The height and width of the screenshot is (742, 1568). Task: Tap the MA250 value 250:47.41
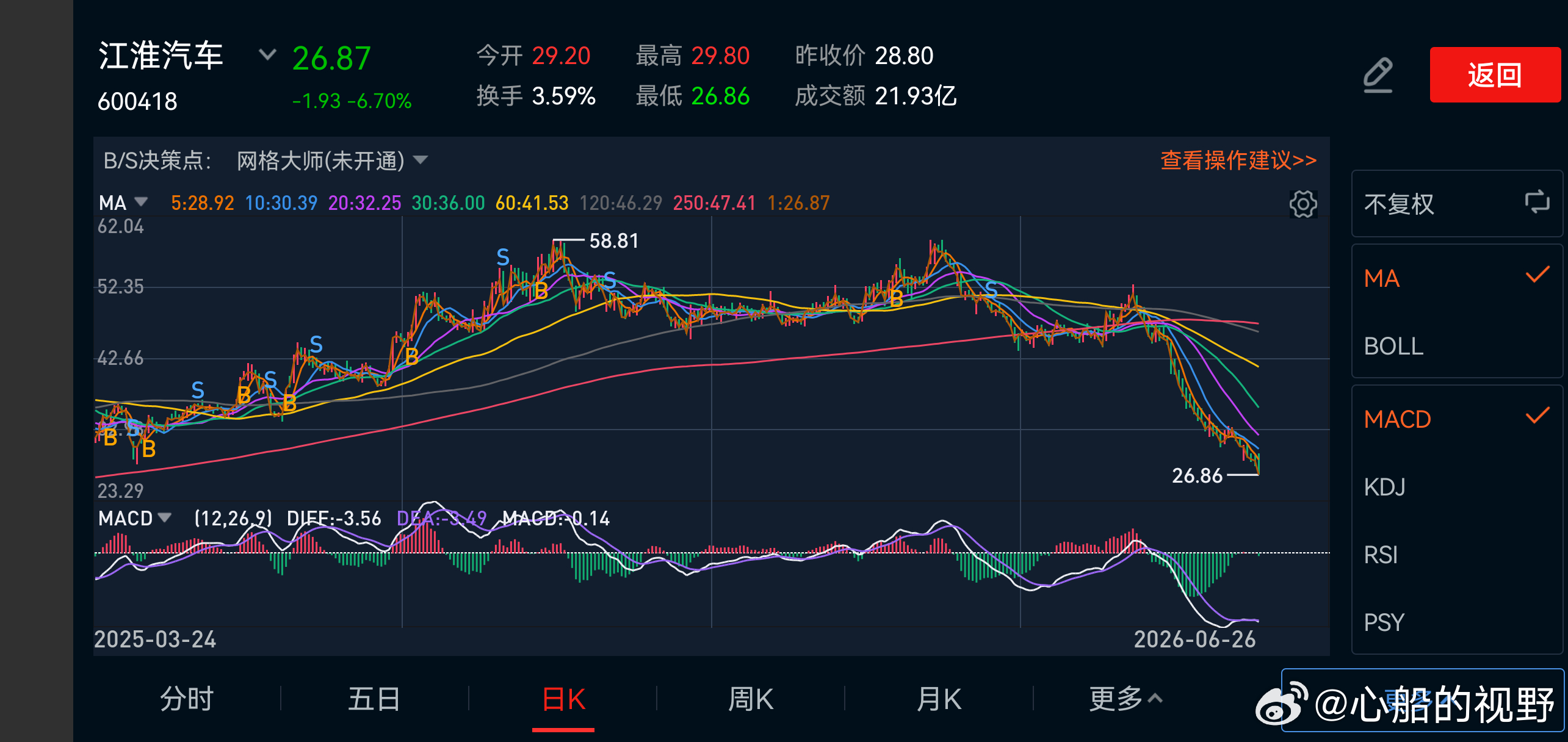[715, 203]
